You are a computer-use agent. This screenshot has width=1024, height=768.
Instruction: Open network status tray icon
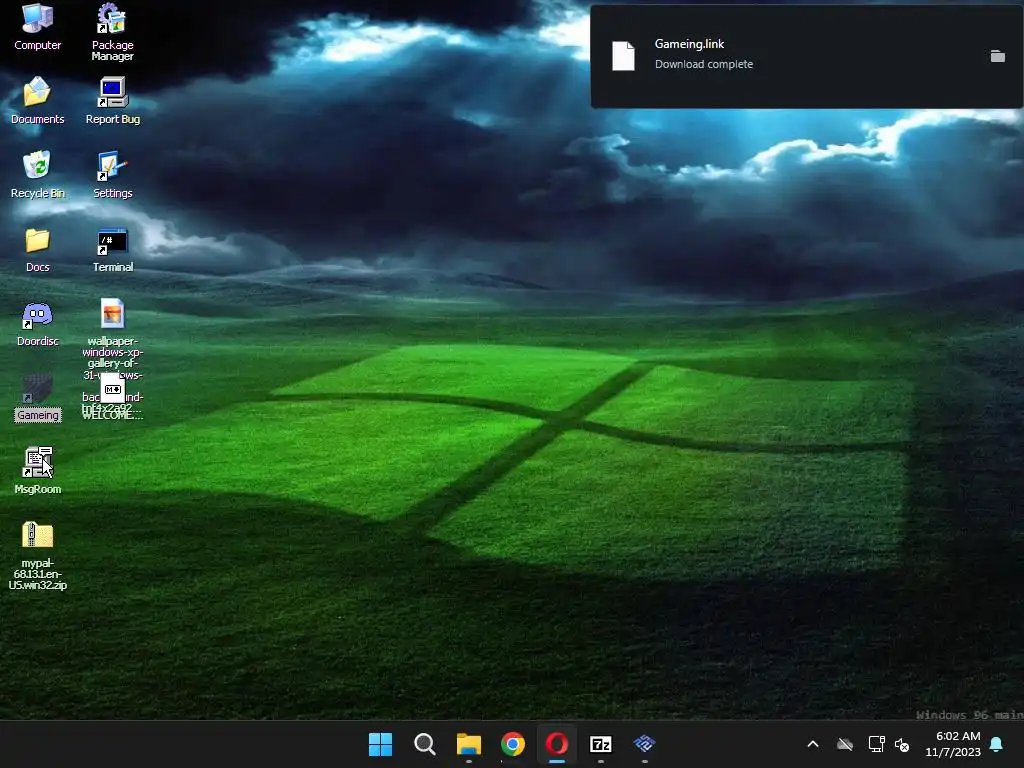point(876,744)
